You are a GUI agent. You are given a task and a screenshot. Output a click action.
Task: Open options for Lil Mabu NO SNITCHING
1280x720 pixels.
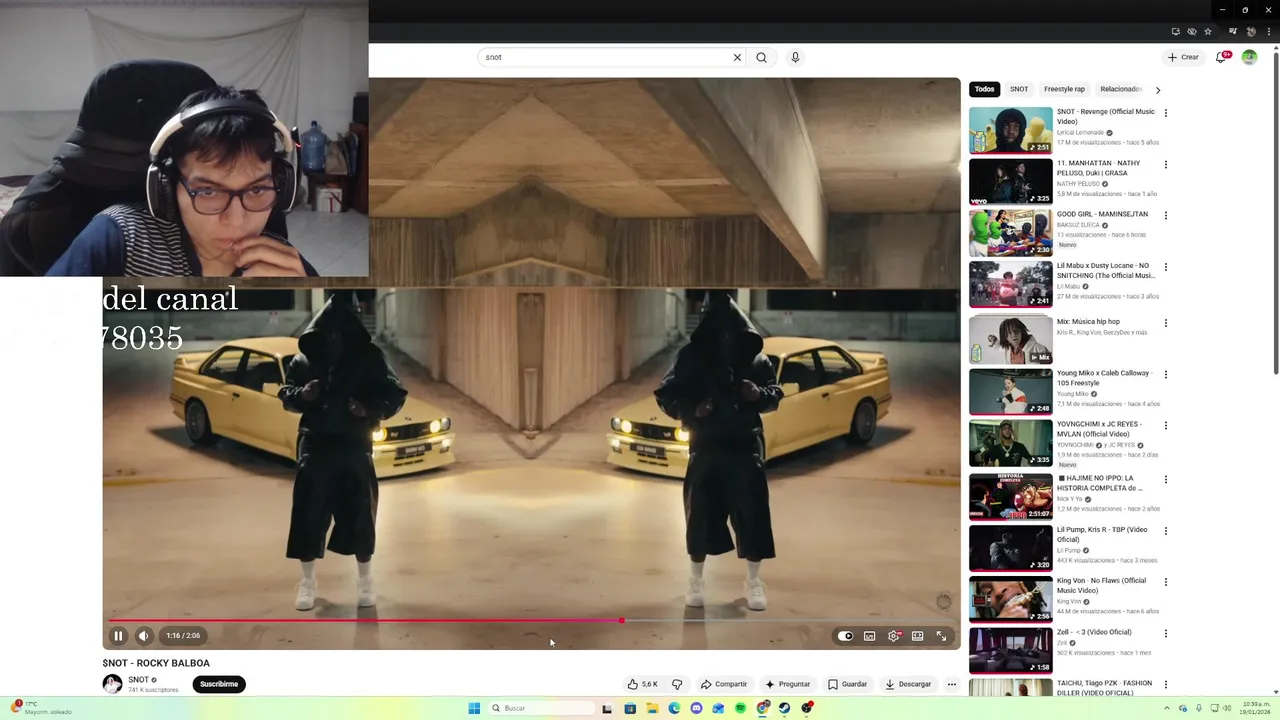(1166, 267)
